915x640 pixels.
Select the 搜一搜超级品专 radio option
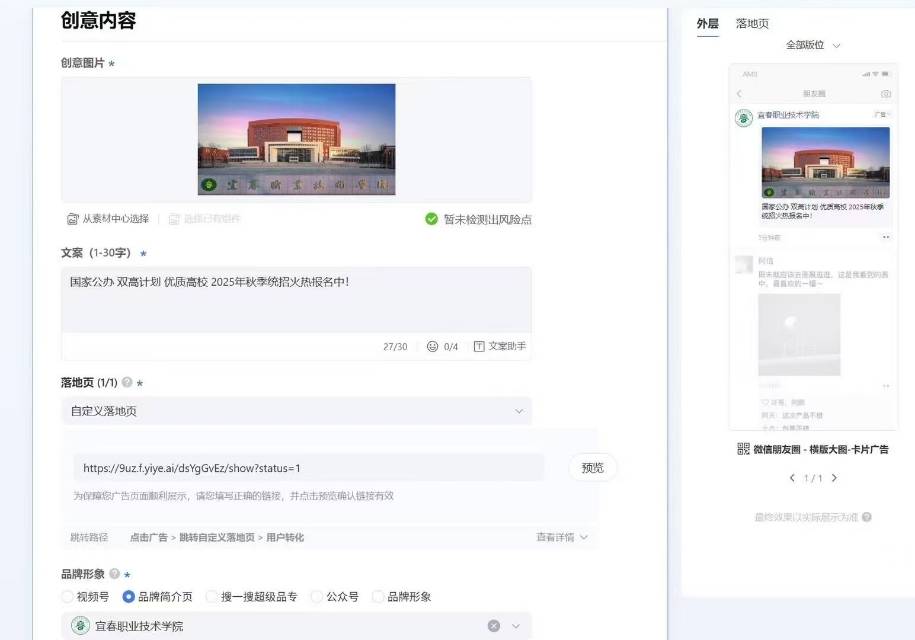[x=212, y=597]
